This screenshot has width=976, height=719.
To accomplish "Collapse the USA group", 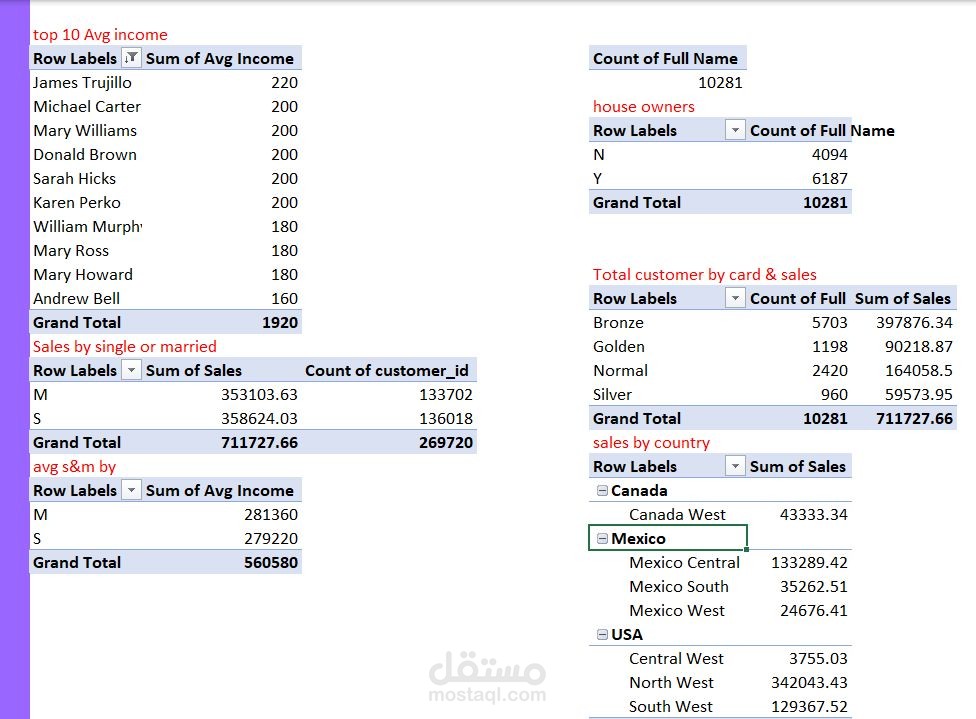I will (602, 634).
